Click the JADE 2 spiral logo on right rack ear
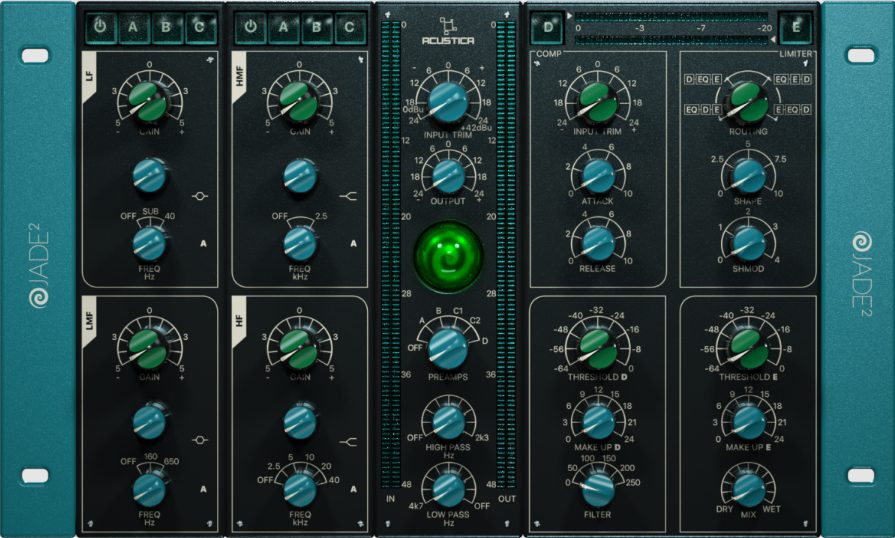 click(x=862, y=274)
